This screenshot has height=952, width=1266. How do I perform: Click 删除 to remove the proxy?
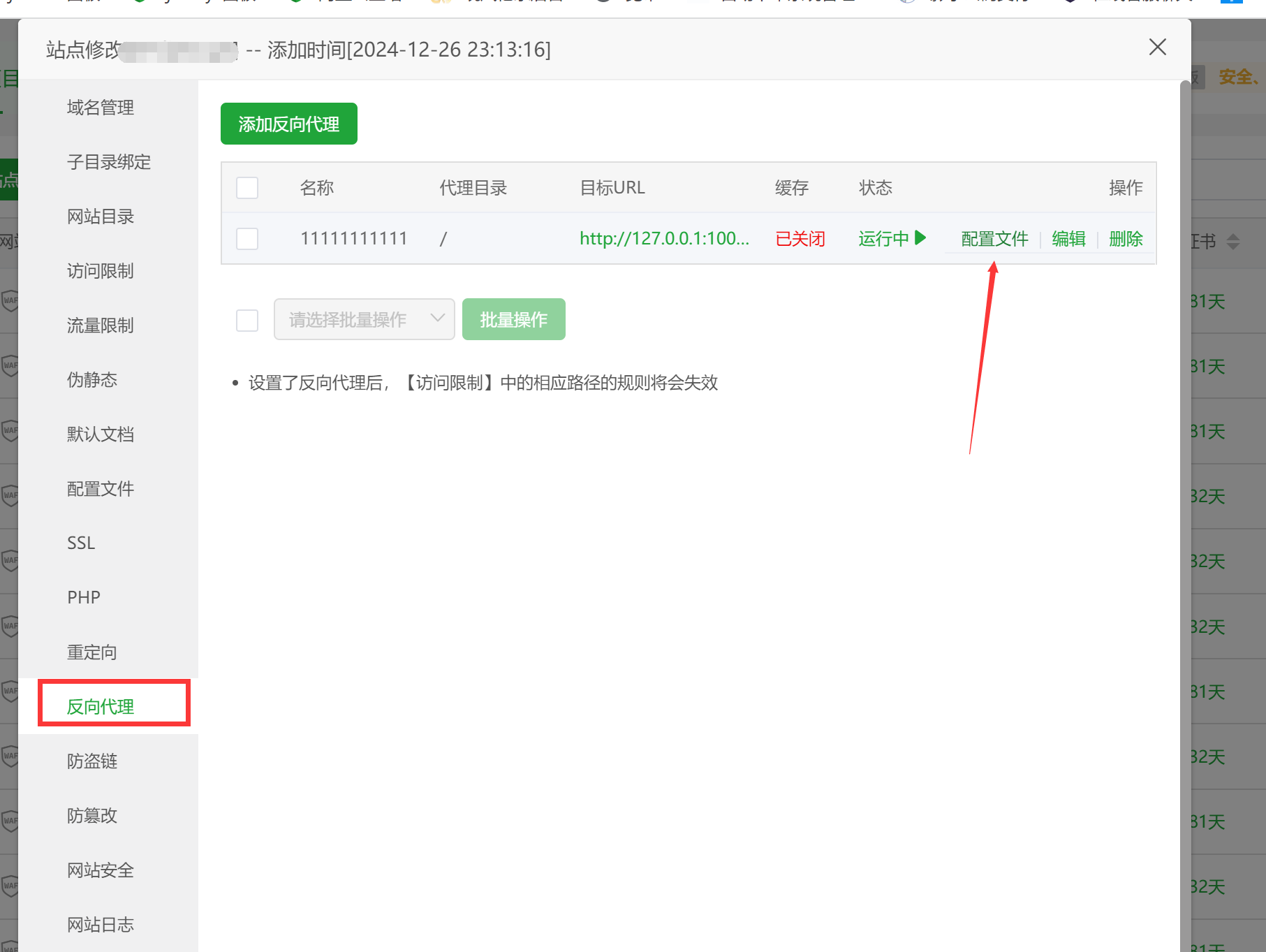[x=1126, y=238]
